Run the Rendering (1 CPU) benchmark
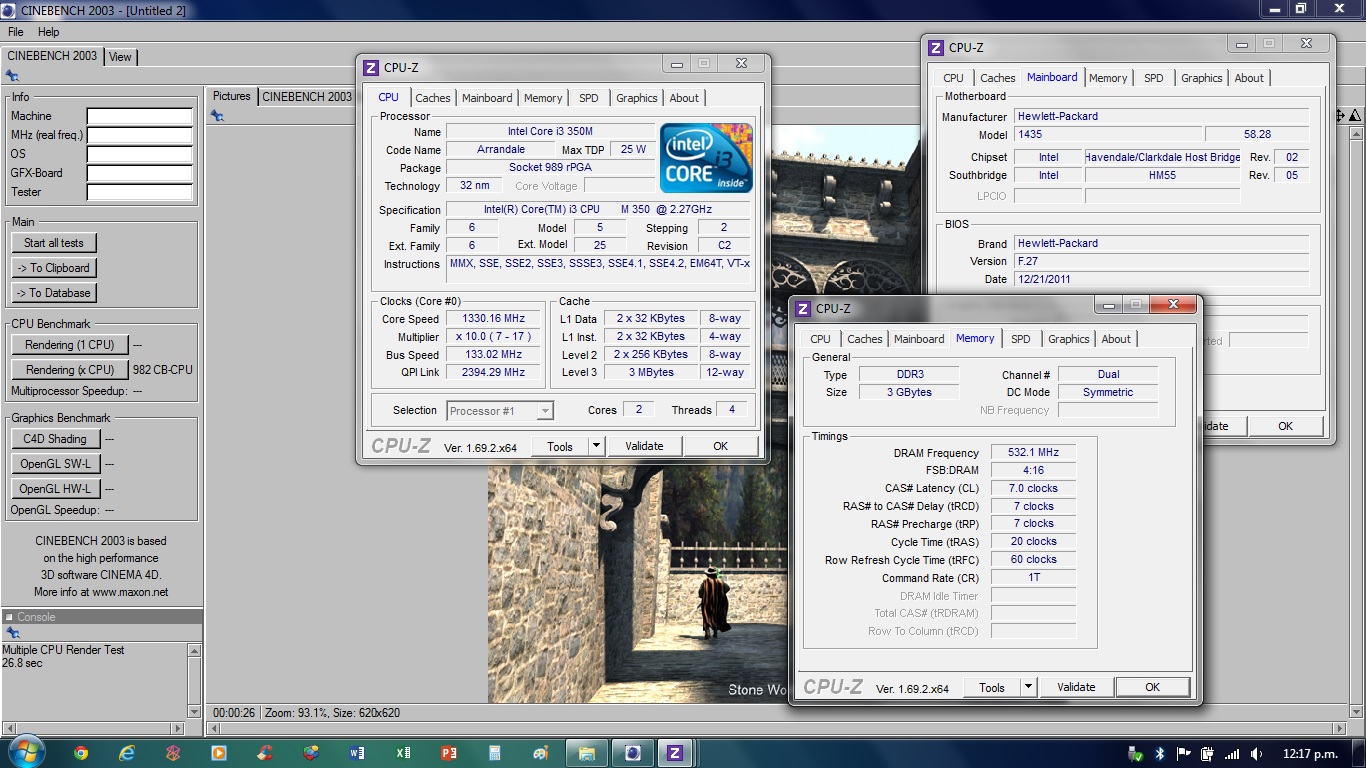The height and width of the screenshot is (768, 1366). point(70,345)
